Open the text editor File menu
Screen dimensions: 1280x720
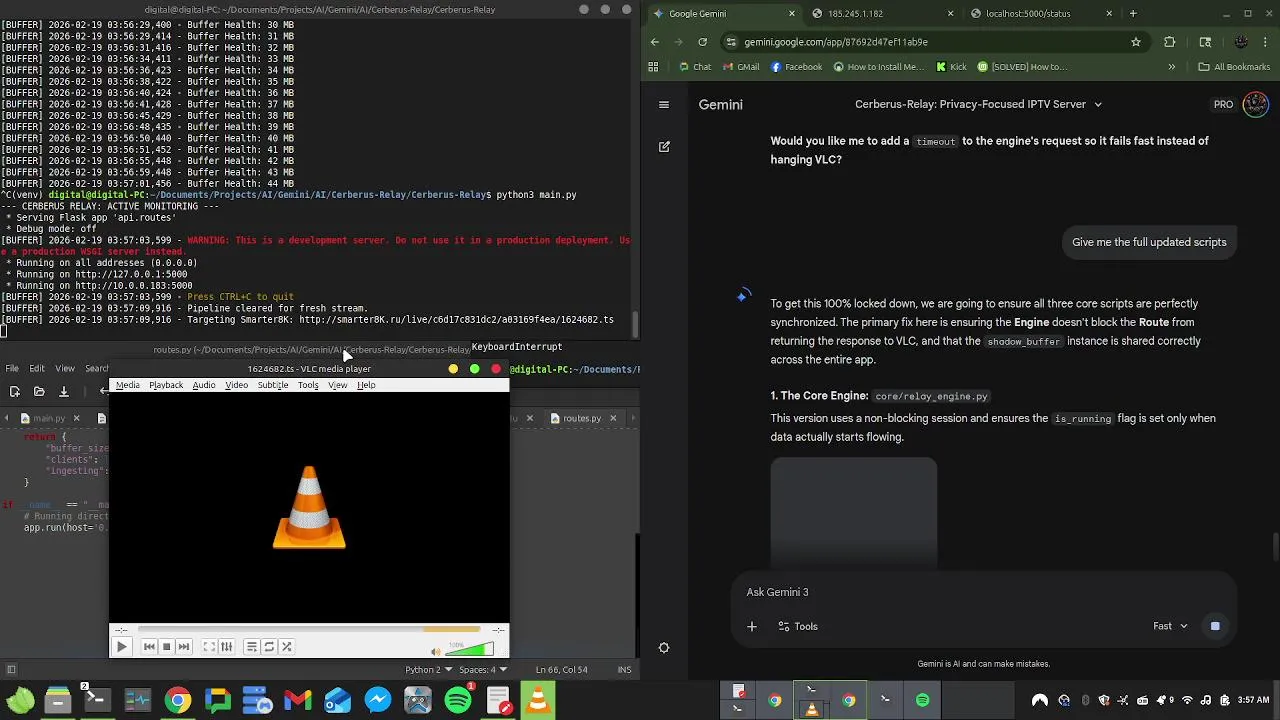(12, 369)
